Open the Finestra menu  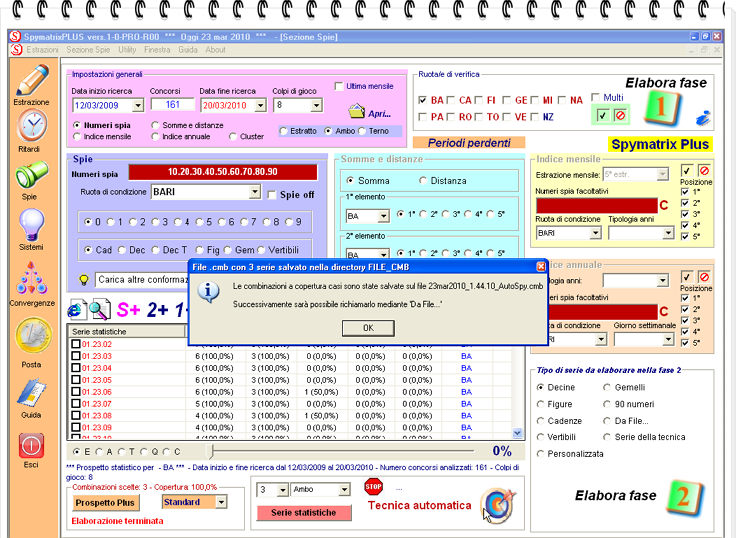point(157,50)
